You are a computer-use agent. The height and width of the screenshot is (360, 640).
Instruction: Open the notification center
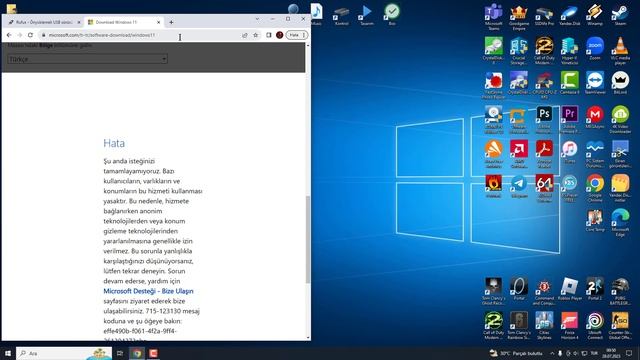[629, 353]
